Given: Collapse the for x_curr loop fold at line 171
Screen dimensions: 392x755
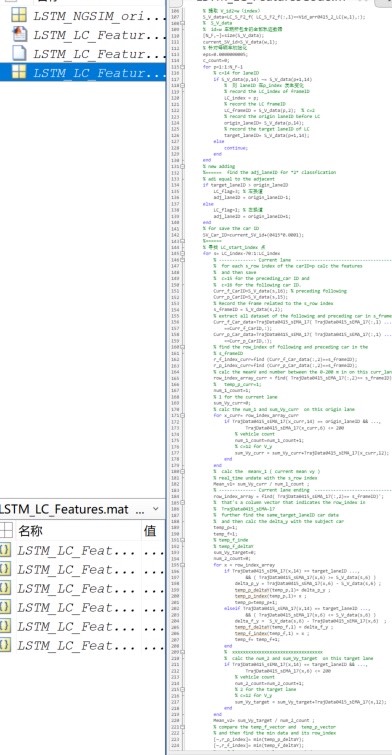Looking at the screenshot, I should [182, 415].
